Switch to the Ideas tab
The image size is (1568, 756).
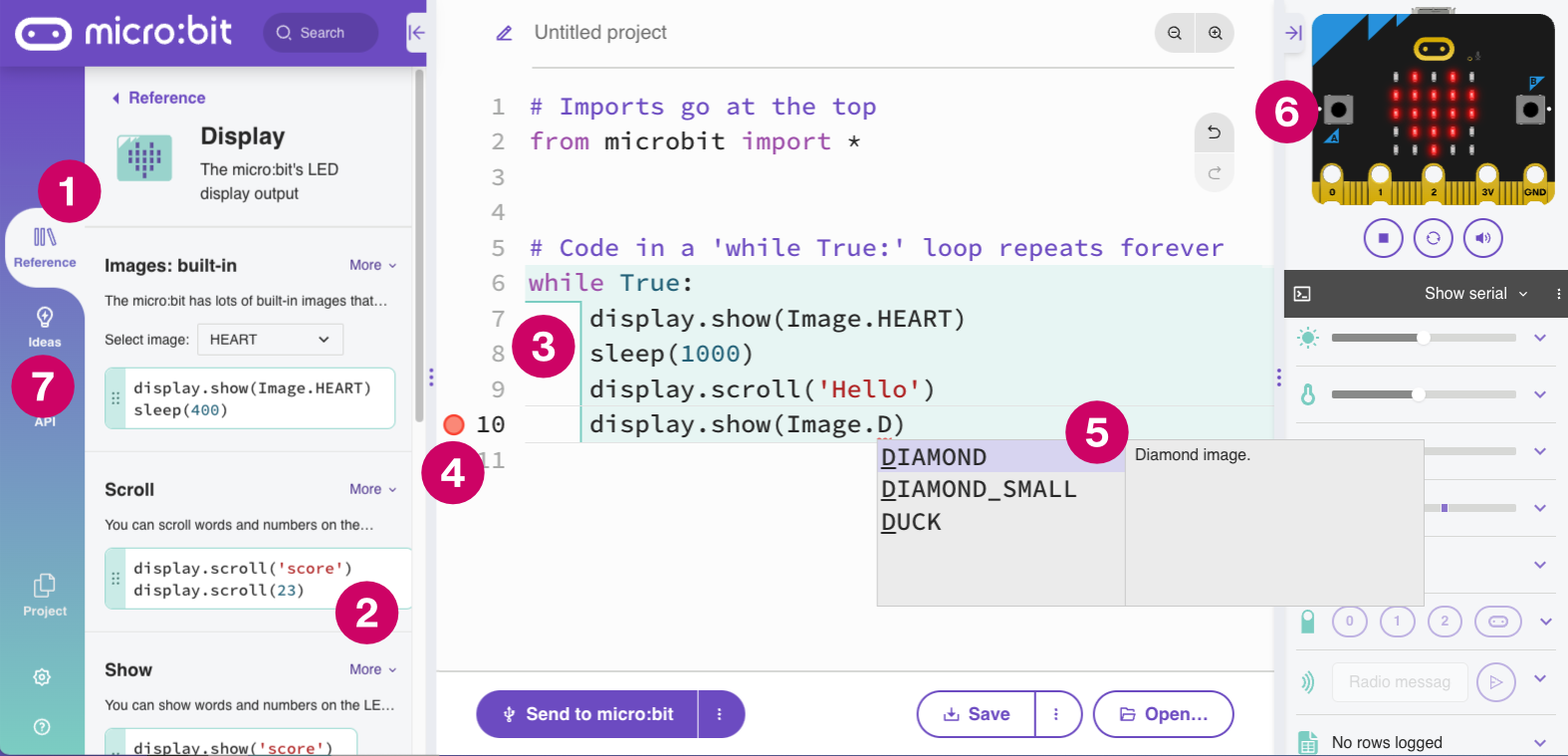[45, 327]
